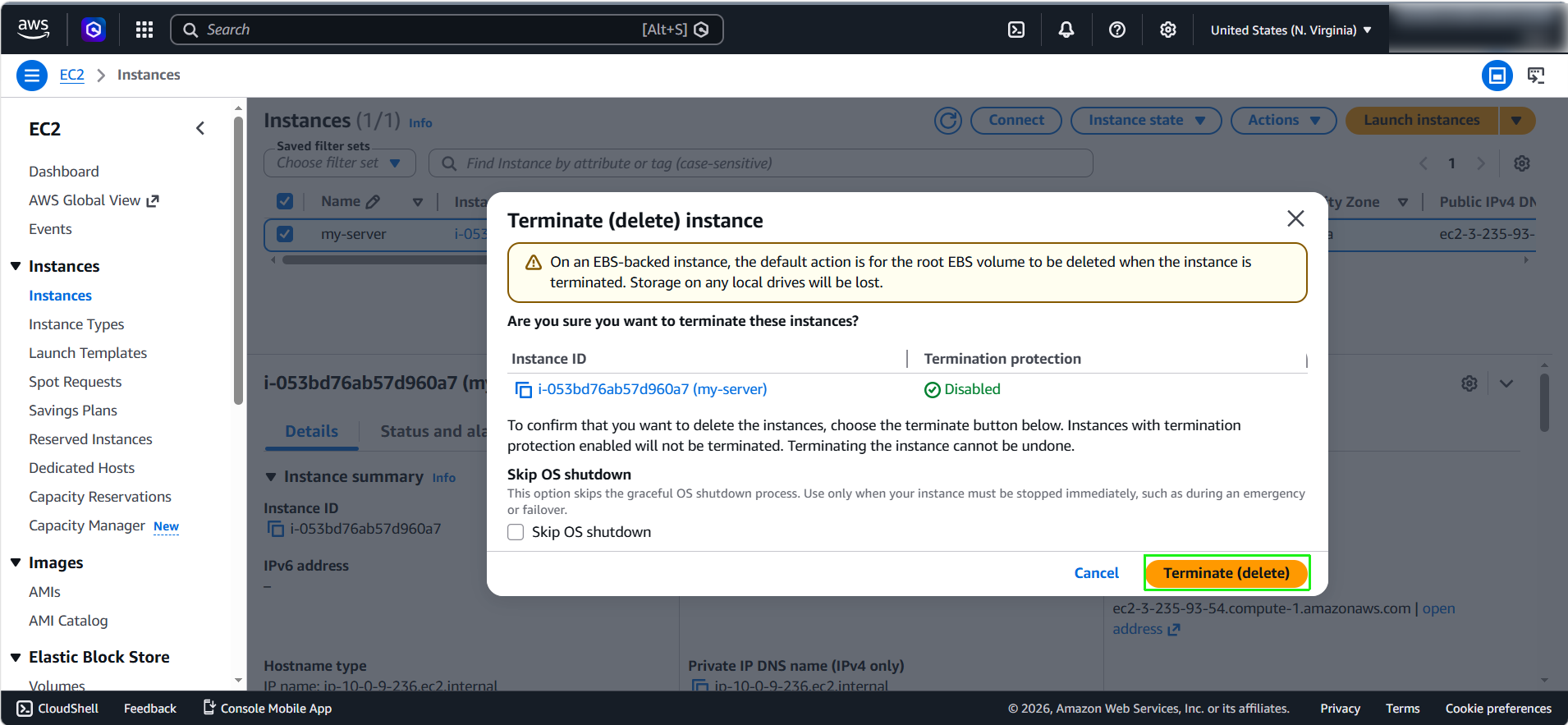Edit the Name column pencil icon
The width and height of the screenshot is (1568, 725).
click(x=373, y=201)
